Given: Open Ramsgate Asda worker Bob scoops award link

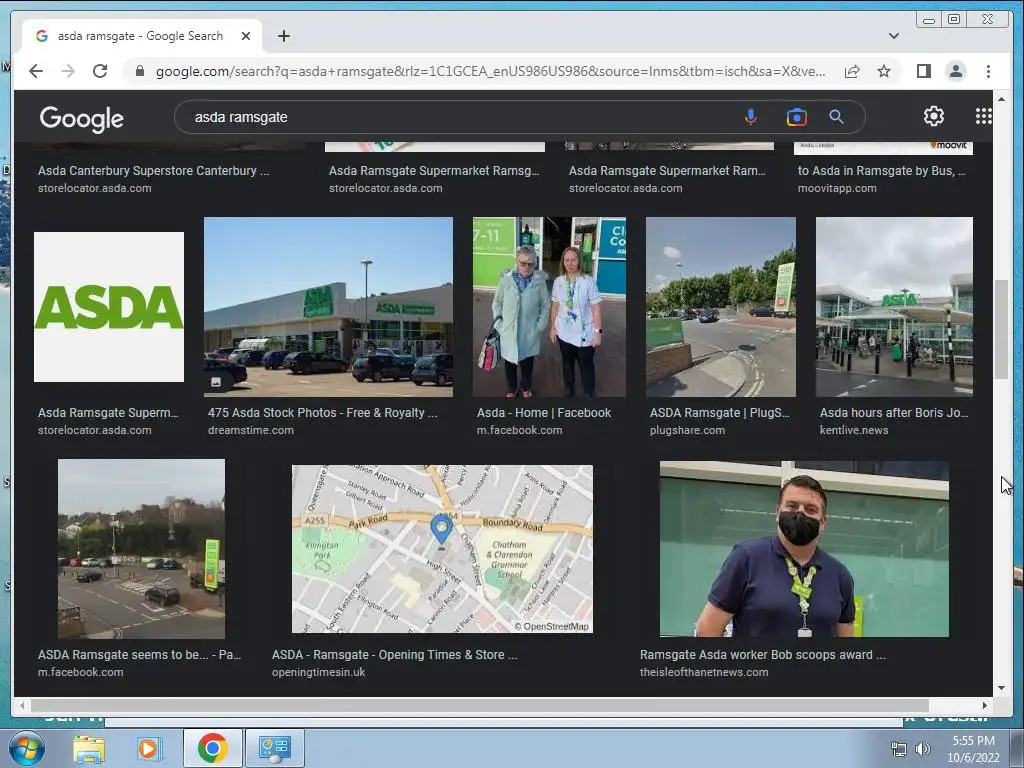Looking at the screenshot, I should pyautogui.click(x=763, y=654).
